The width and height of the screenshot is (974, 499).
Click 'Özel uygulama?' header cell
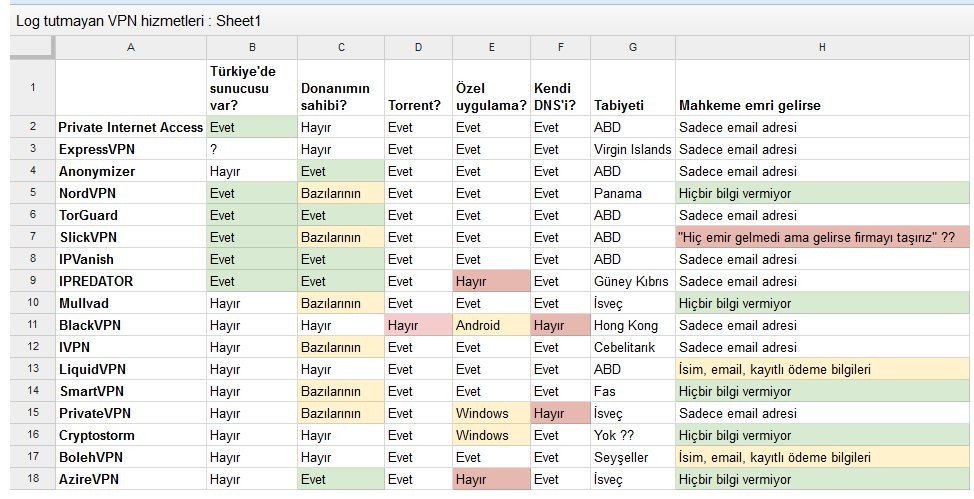point(491,88)
